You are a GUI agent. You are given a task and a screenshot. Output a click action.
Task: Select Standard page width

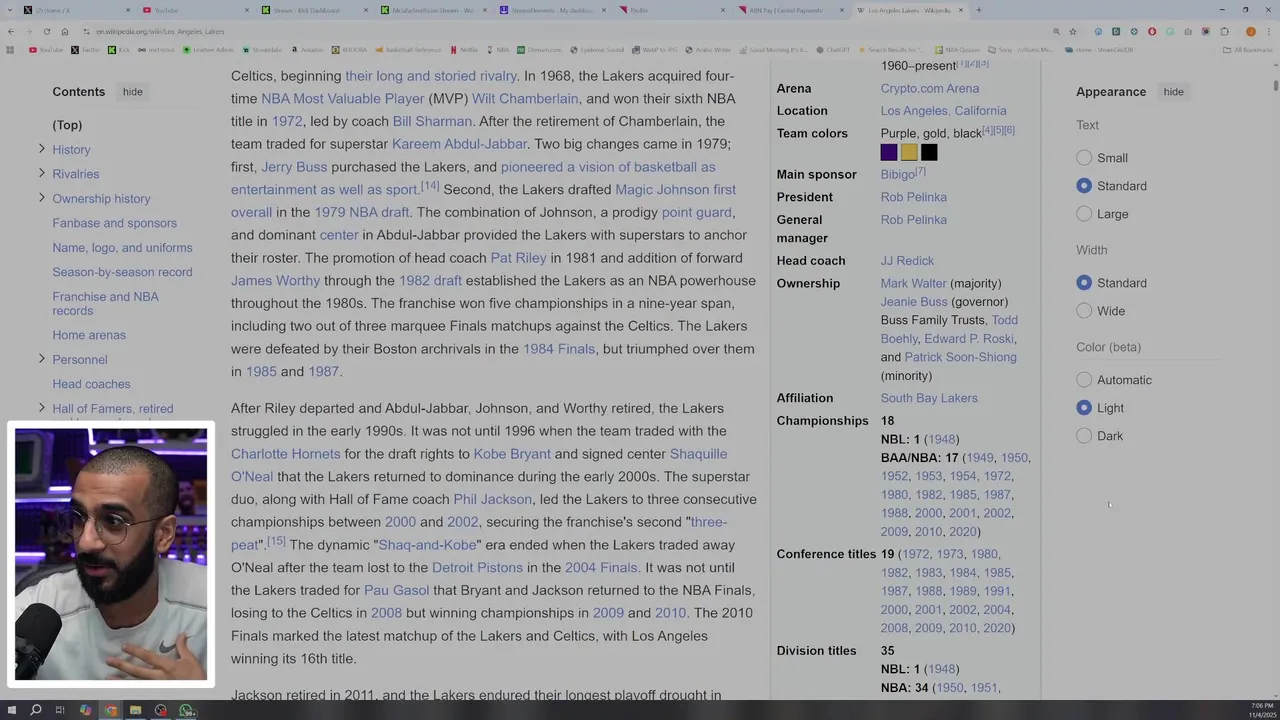point(1084,283)
